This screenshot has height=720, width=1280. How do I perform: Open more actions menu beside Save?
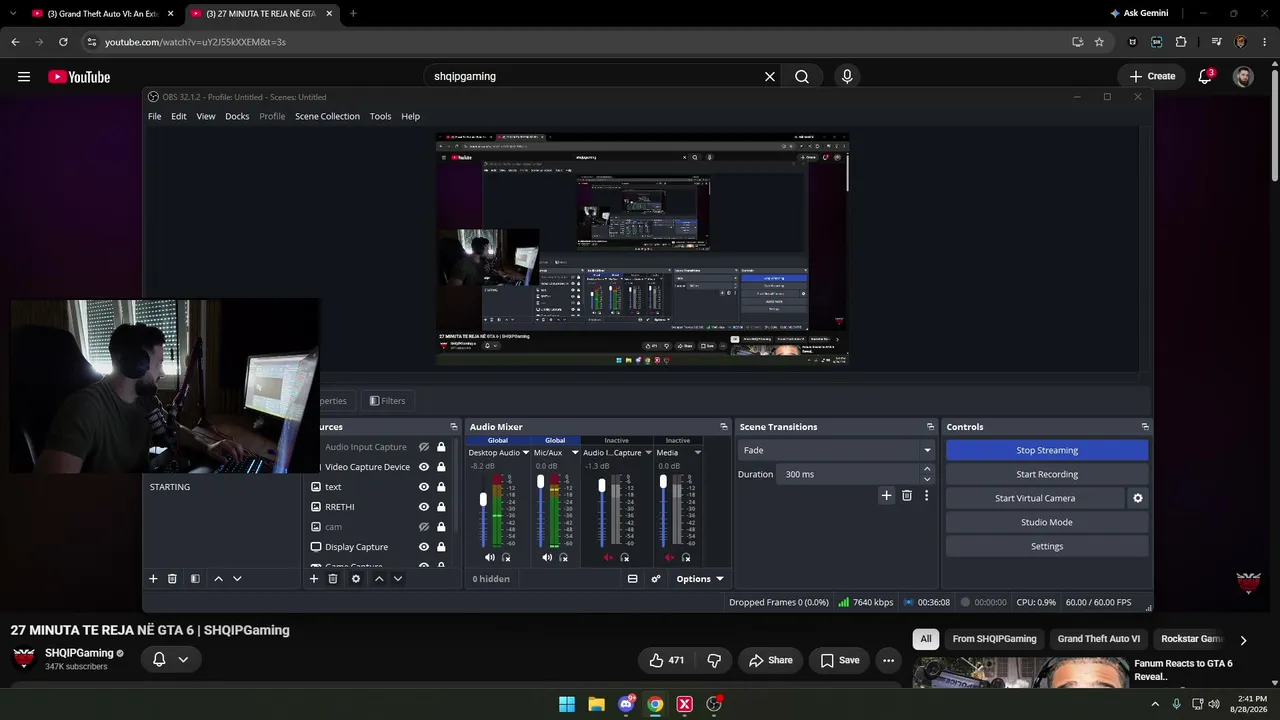pos(888,660)
